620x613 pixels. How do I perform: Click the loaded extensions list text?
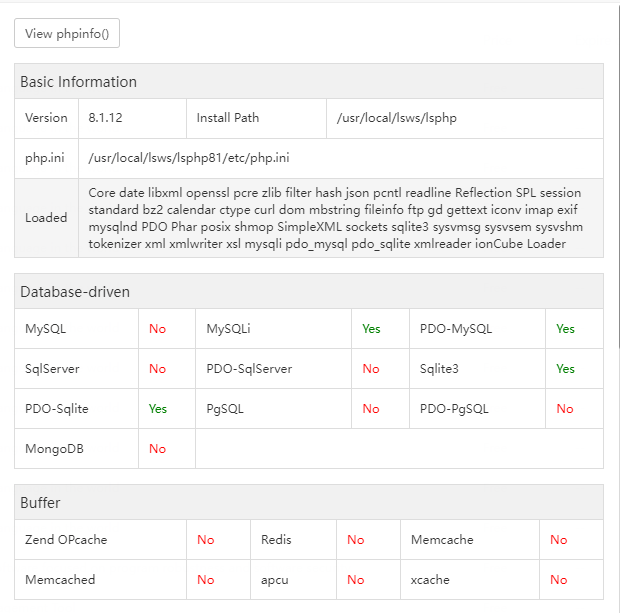coord(335,218)
